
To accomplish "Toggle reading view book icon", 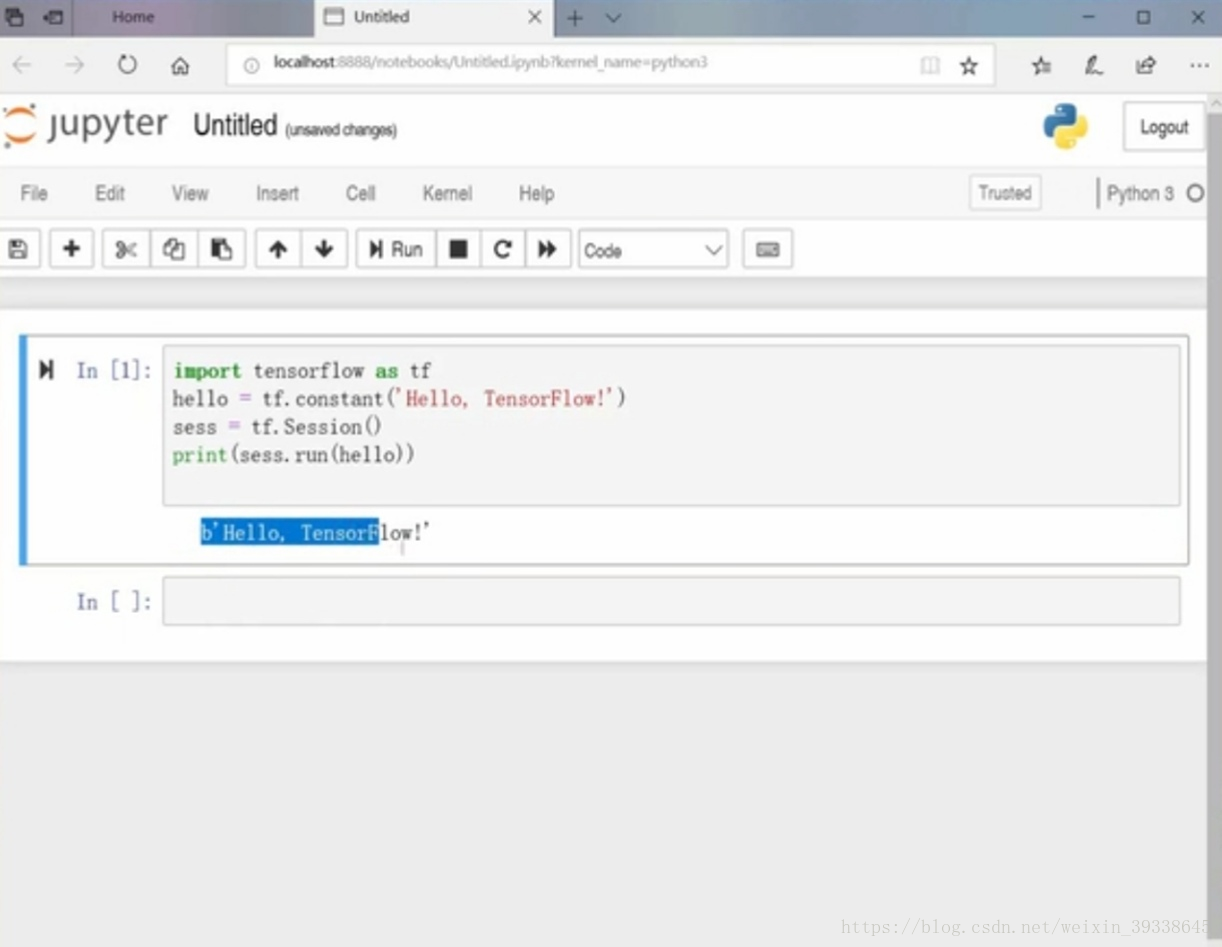I will point(930,65).
